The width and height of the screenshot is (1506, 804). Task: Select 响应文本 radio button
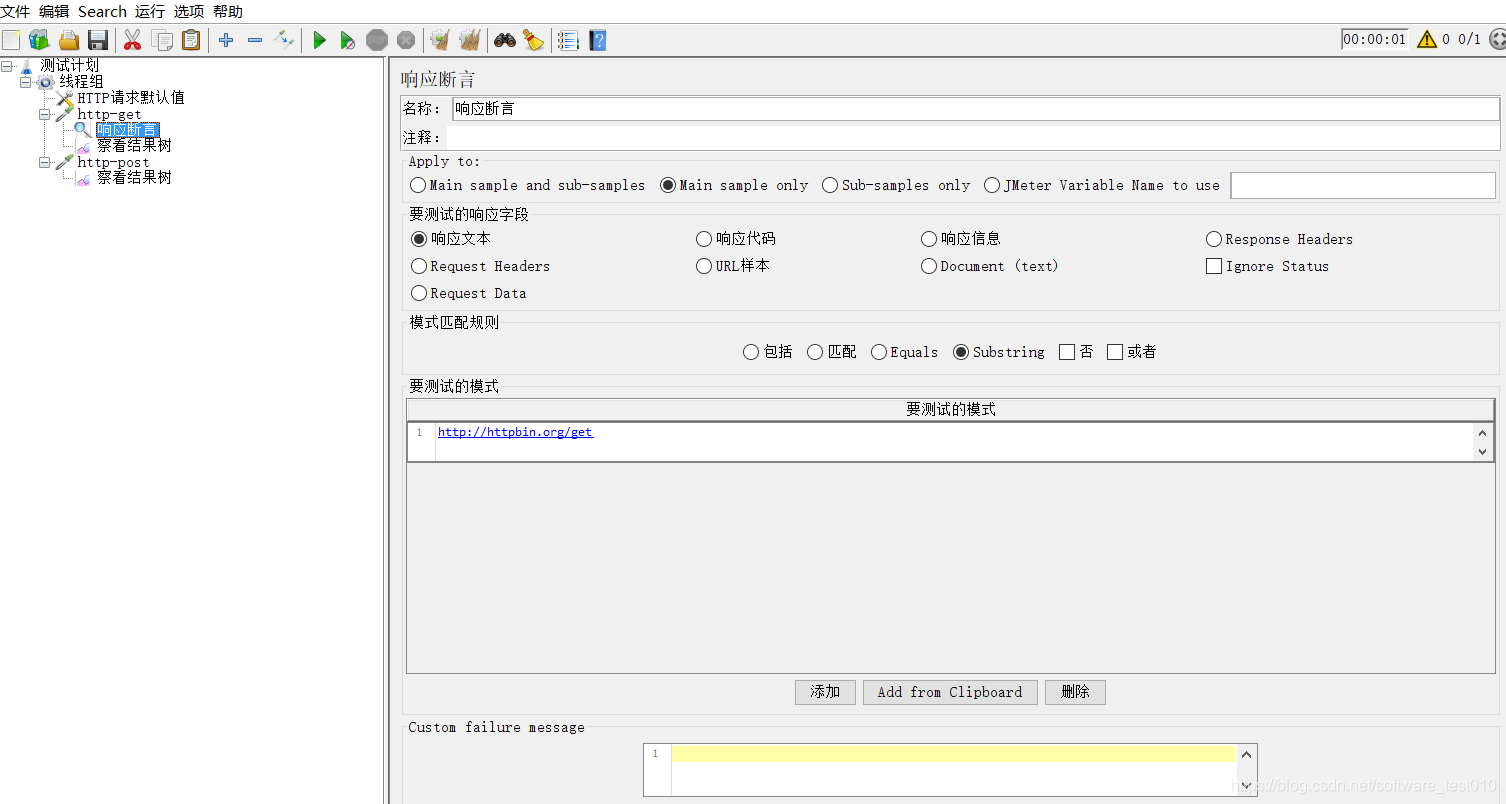pyautogui.click(x=419, y=239)
